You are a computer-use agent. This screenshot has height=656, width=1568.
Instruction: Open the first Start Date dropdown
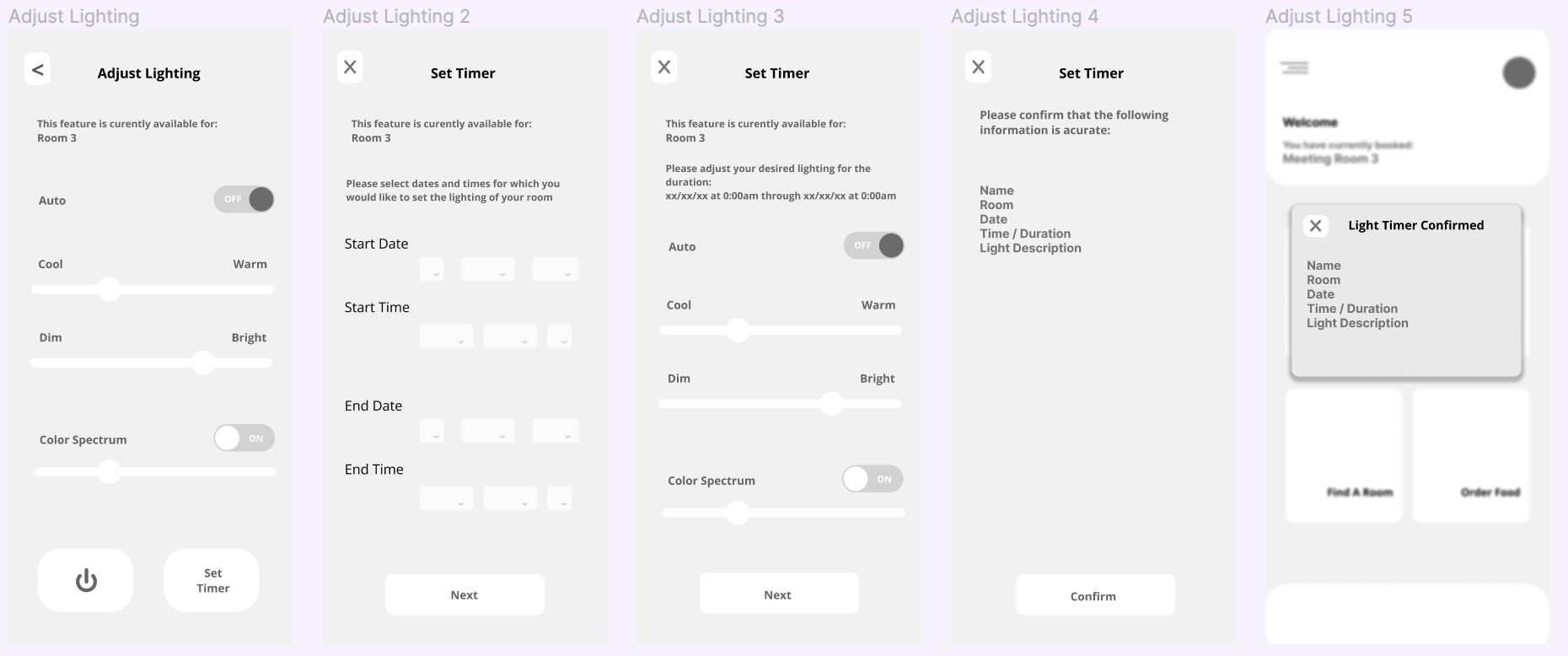[x=432, y=270]
